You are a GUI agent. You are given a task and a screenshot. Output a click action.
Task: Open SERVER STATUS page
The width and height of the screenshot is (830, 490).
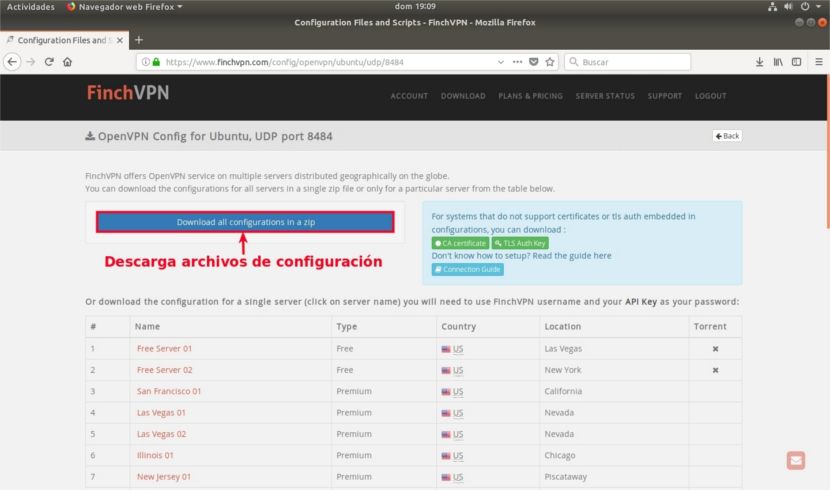click(x=605, y=96)
